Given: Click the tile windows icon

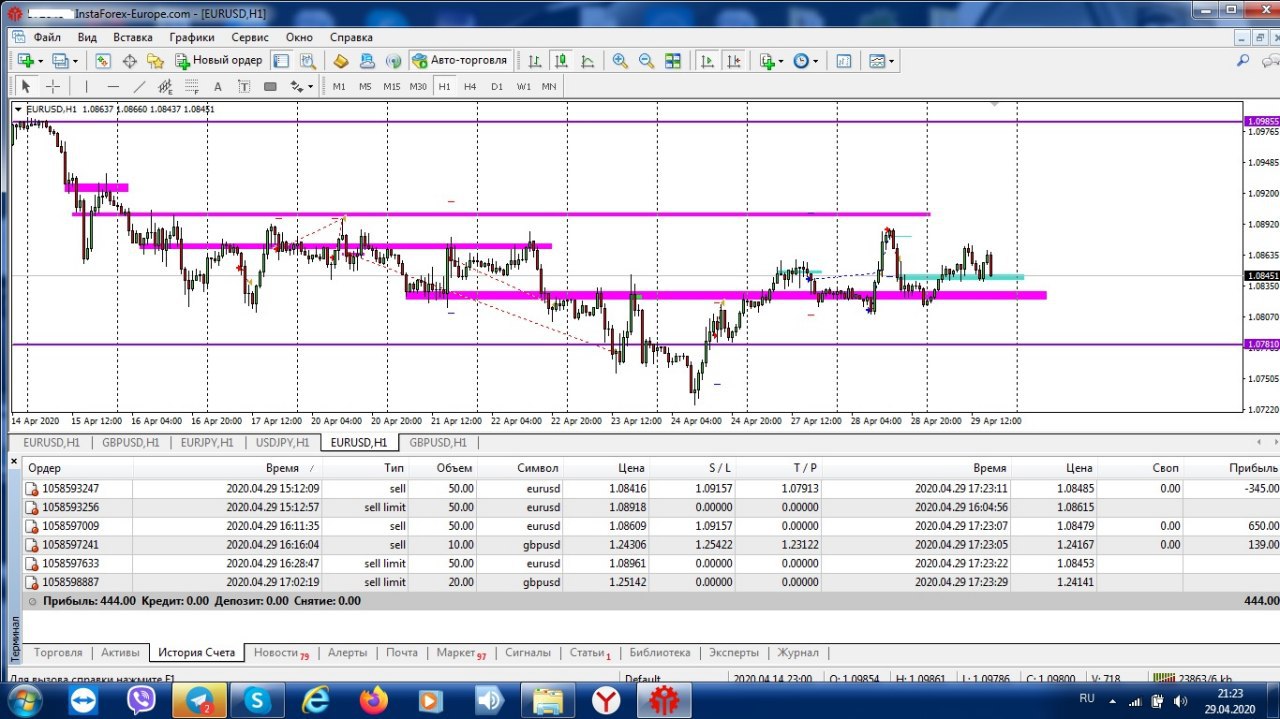Looking at the screenshot, I should (x=673, y=61).
